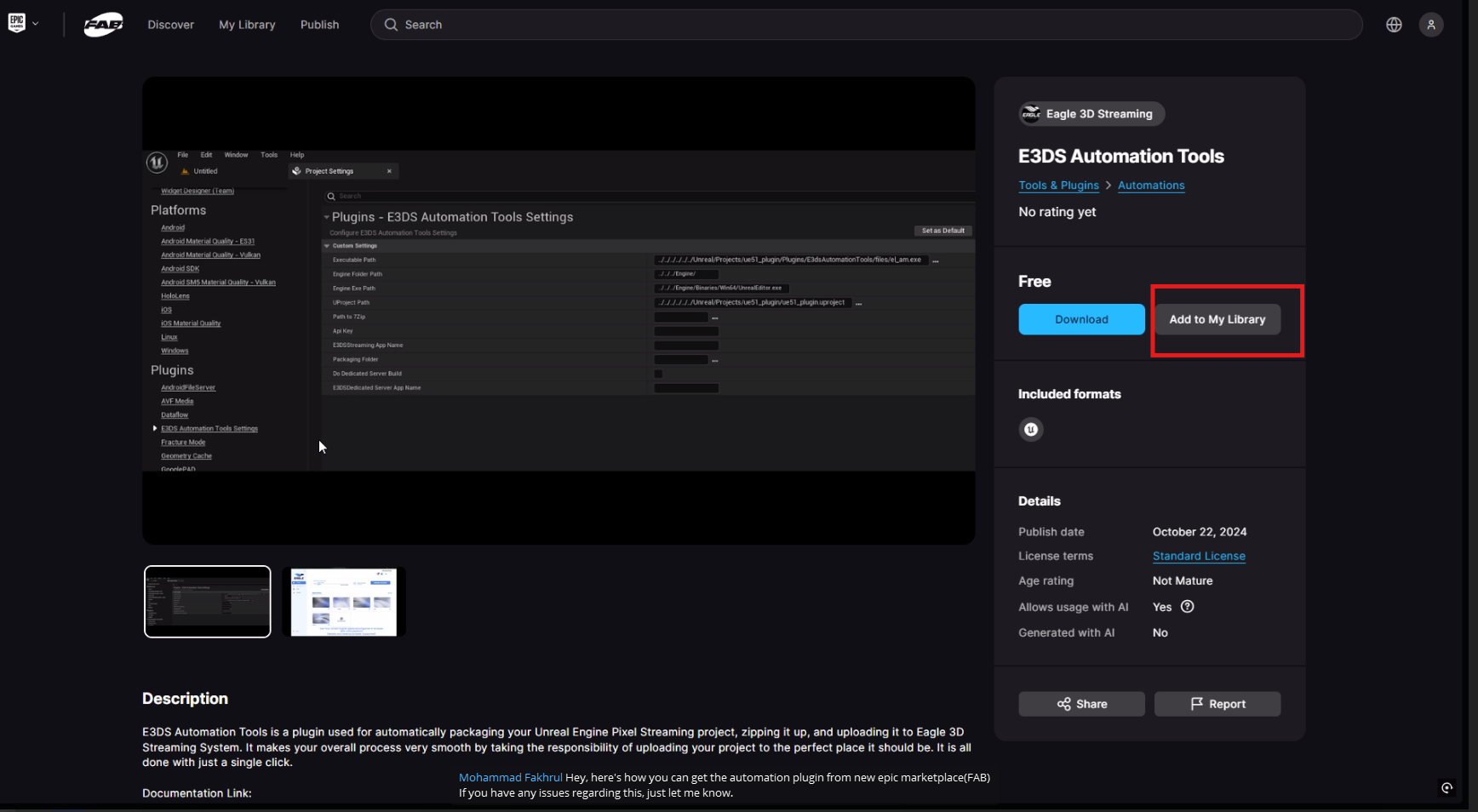Click browse ellipsis beside Executable Path
This screenshot has height=812, width=1478.
936,260
